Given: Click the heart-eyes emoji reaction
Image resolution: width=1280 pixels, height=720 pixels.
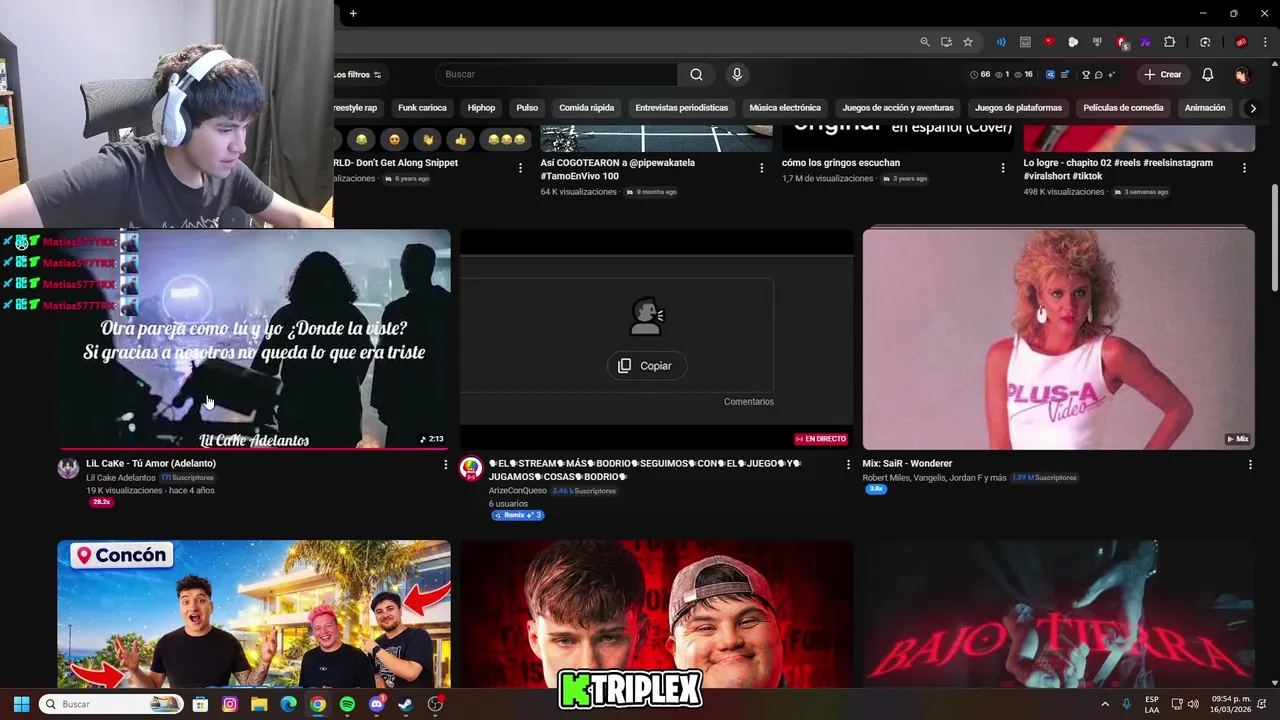Looking at the screenshot, I should click(x=394, y=140).
